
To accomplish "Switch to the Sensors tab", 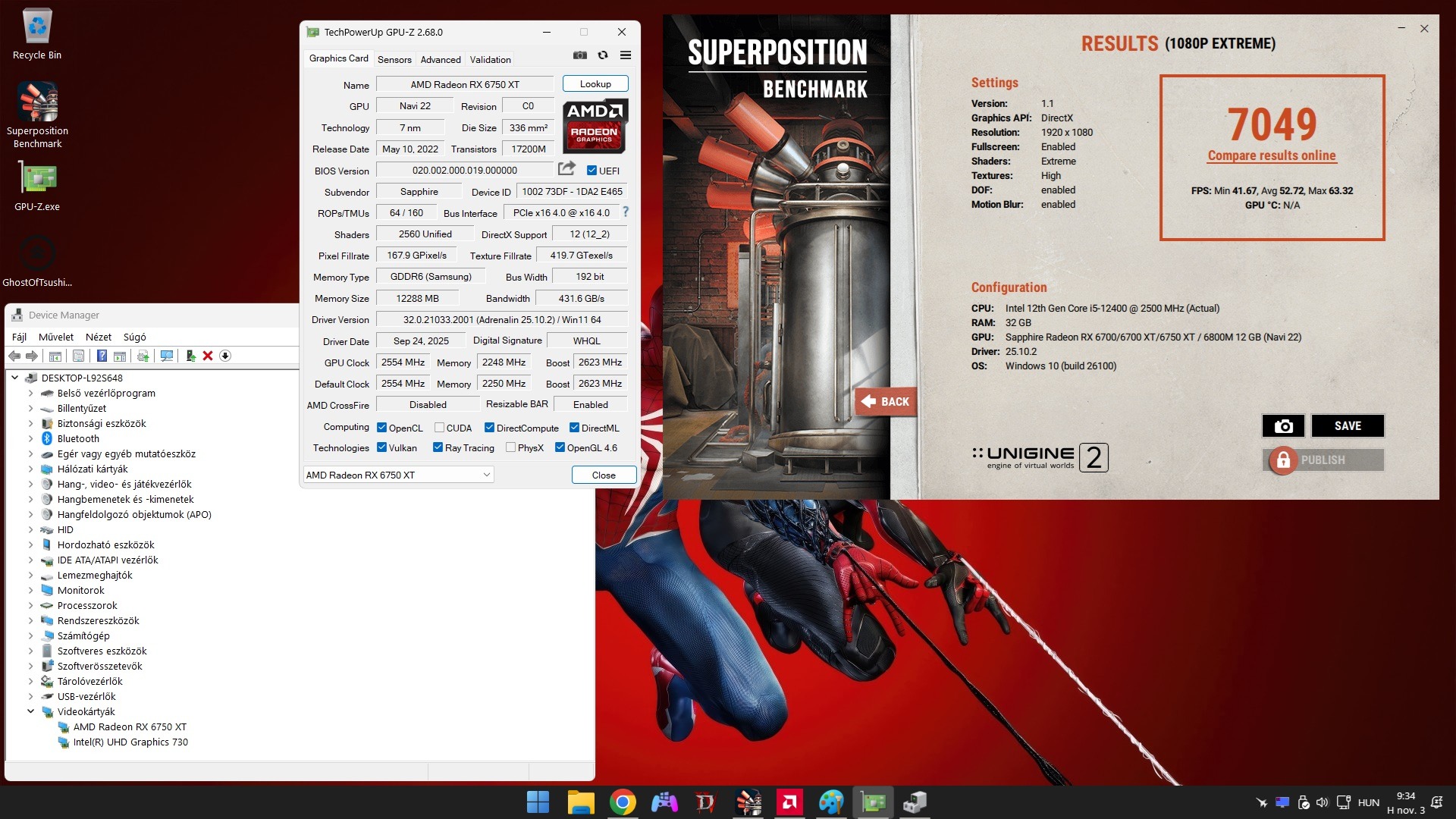I will point(394,59).
